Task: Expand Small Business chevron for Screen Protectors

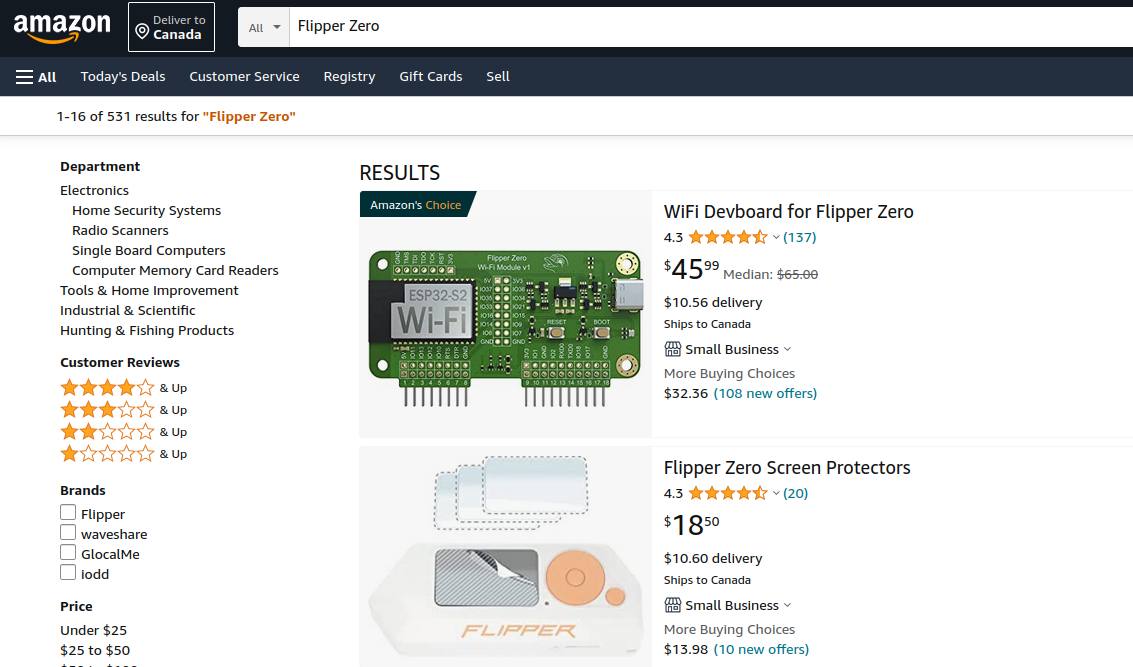Action: [x=787, y=605]
